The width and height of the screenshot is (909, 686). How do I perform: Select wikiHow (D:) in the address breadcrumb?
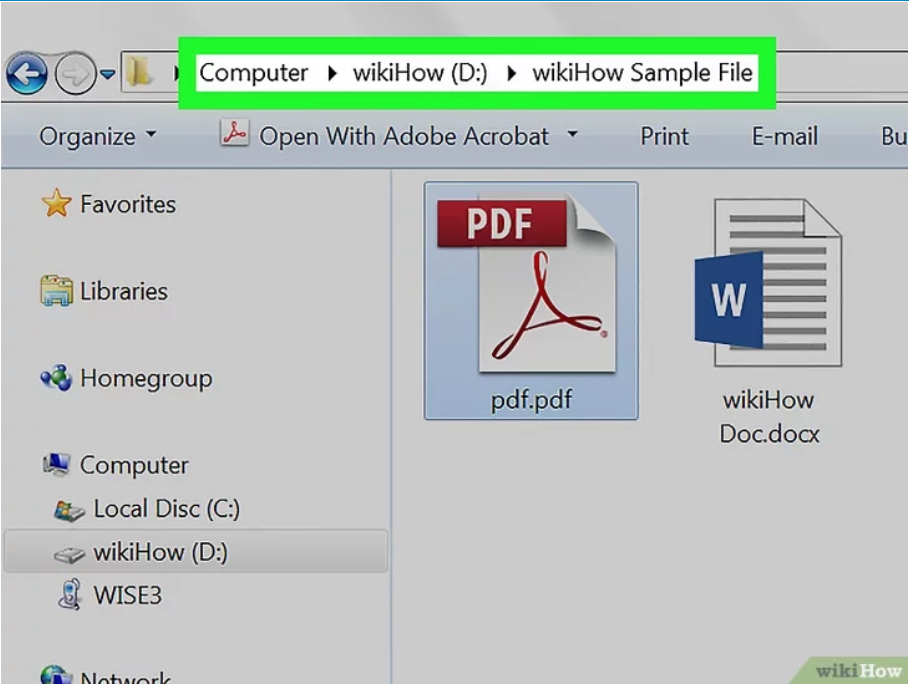point(420,73)
